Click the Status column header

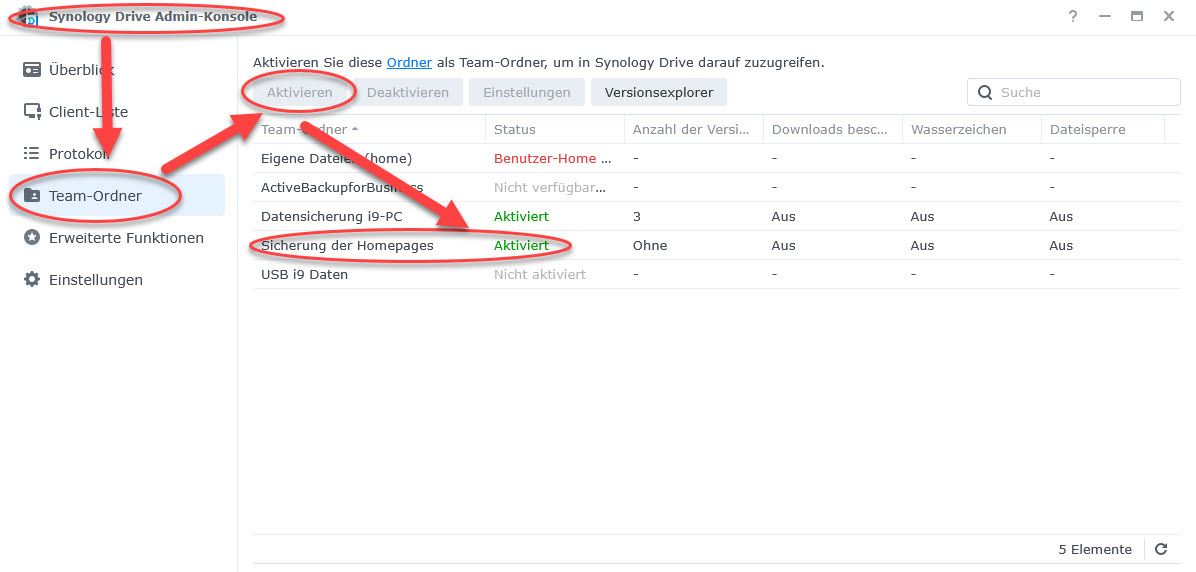pos(515,129)
